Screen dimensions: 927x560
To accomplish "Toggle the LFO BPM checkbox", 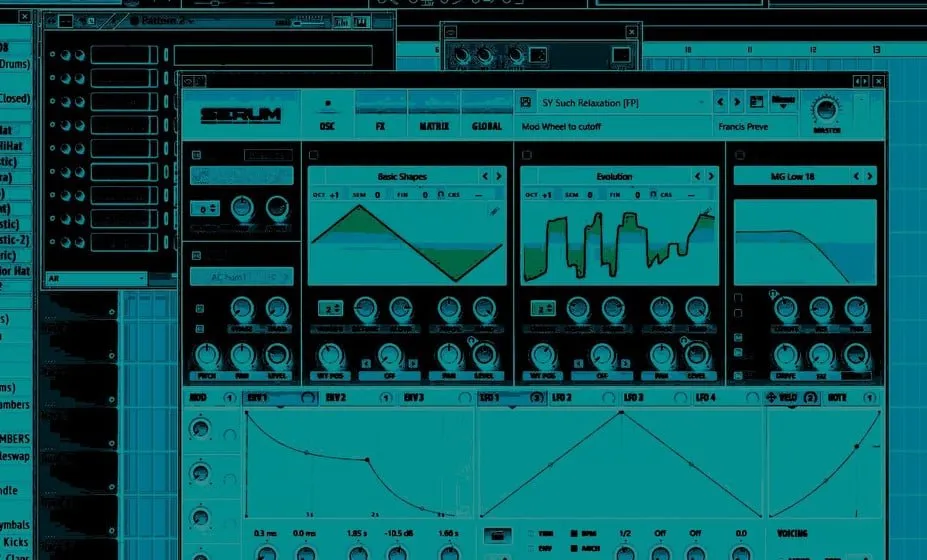I will [x=573, y=533].
